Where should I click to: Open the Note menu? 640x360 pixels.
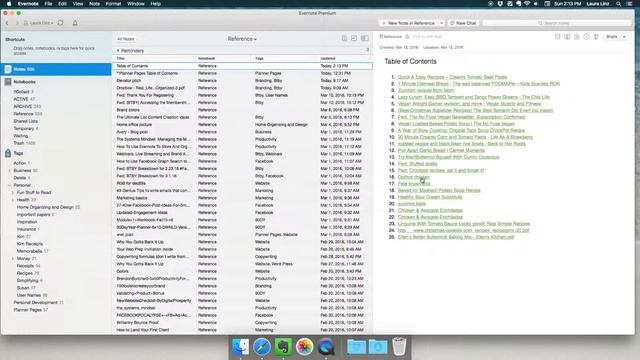point(94,4)
